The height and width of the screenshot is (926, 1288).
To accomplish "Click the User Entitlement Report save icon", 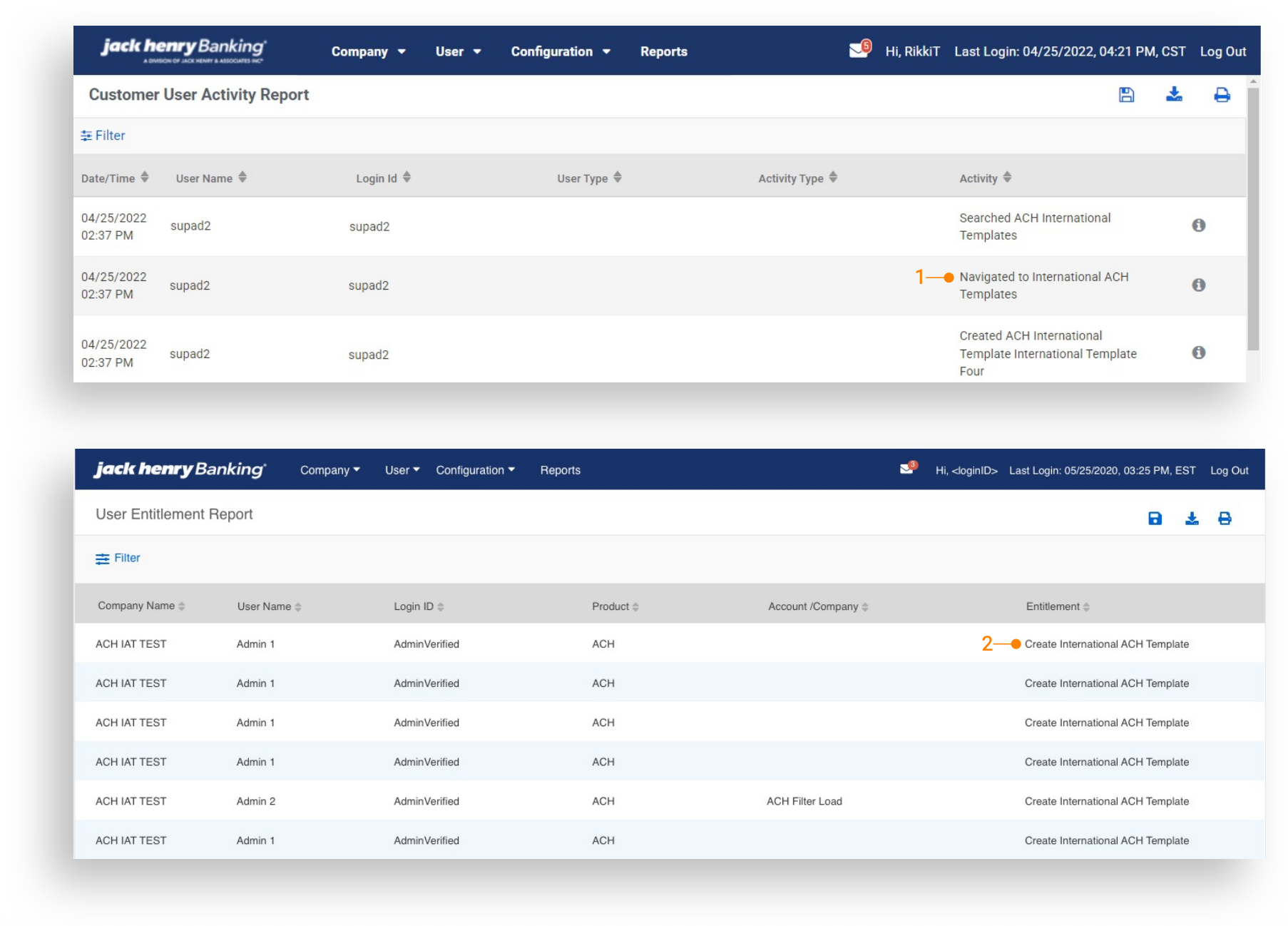I will click(x=1155, y=519).
